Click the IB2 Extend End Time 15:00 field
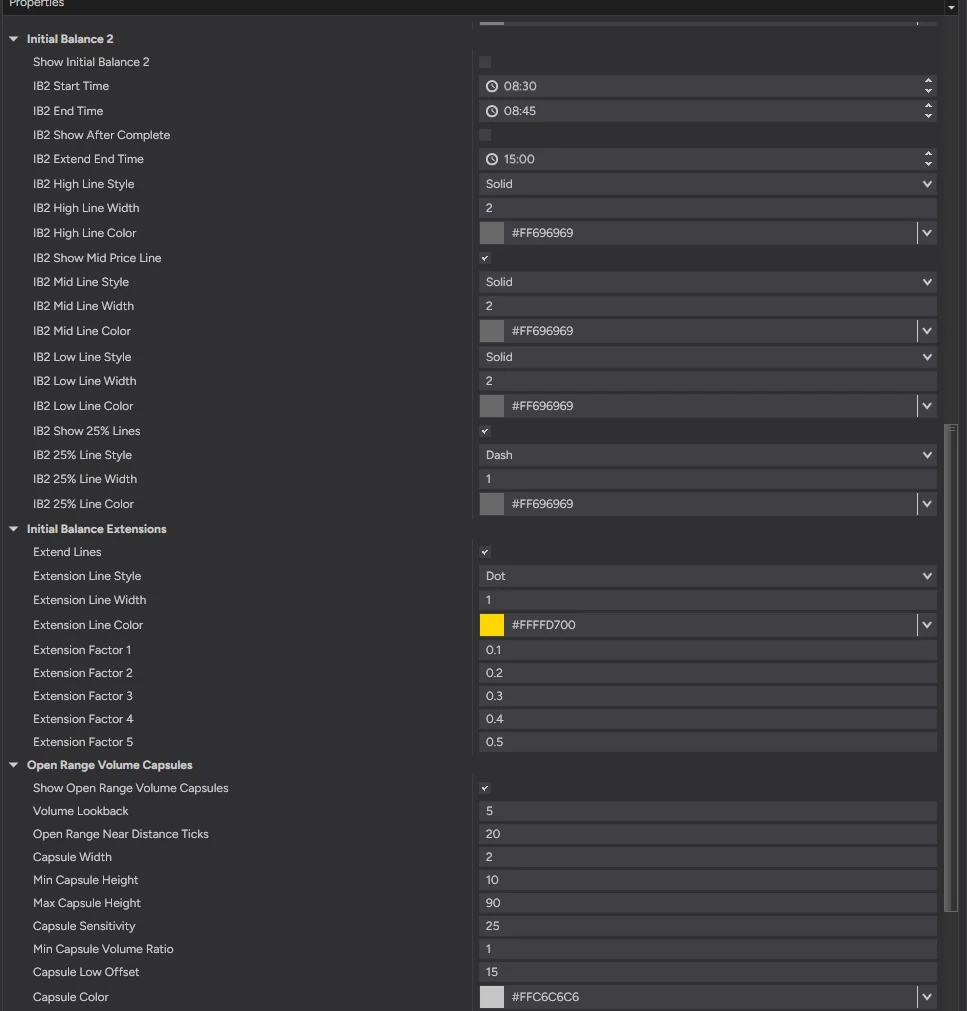Viewport: 967px width, 1011px height. point(707,159)
